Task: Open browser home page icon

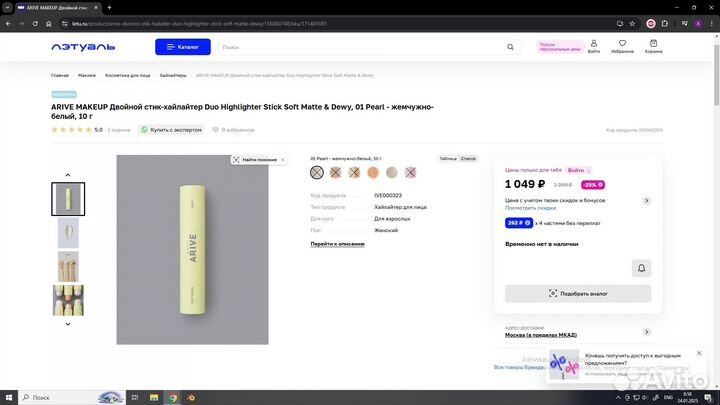Action: click(49, 23)
